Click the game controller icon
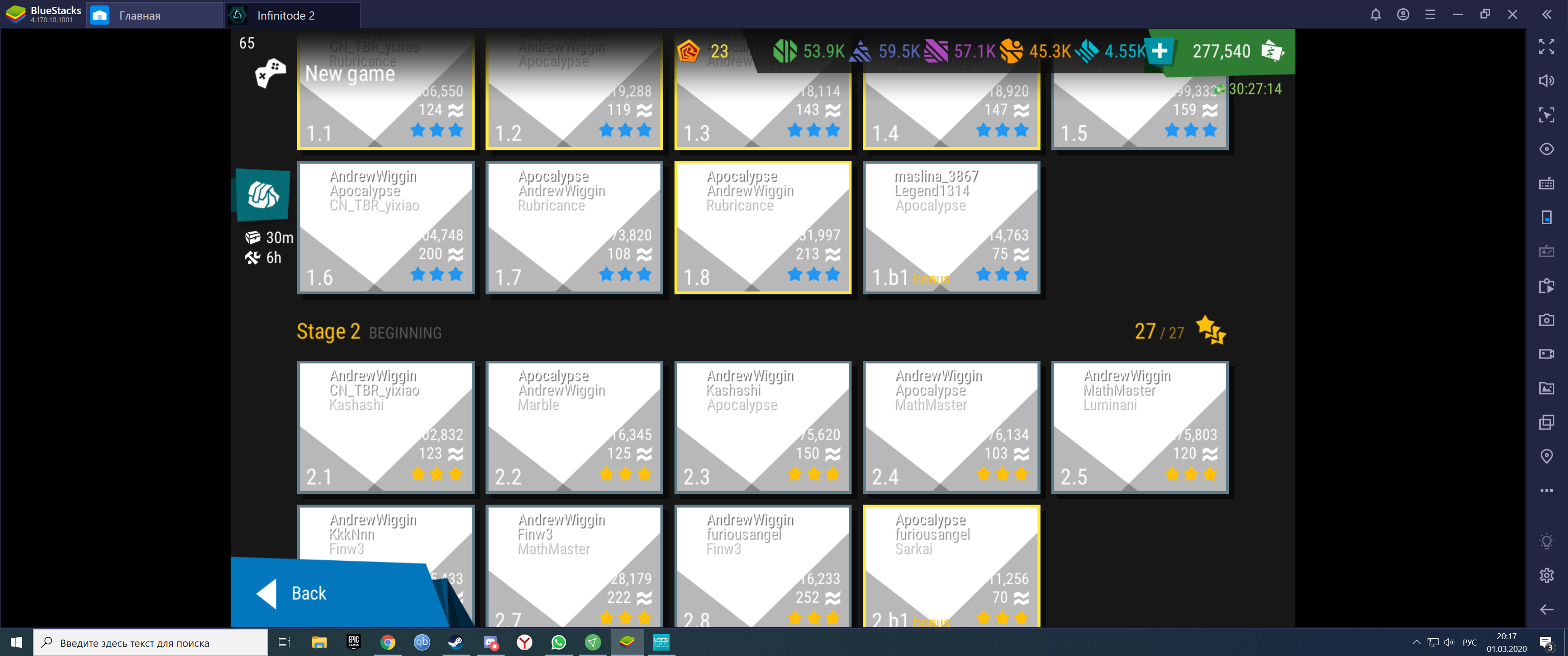1568x656 pixels. click(270, 73)
